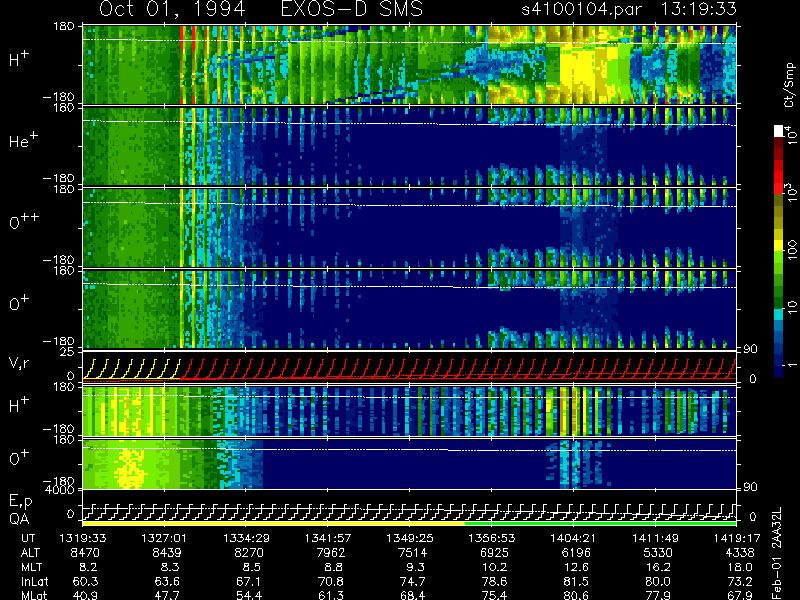Click the 'ALT' axis row label

tap(30, 553)
